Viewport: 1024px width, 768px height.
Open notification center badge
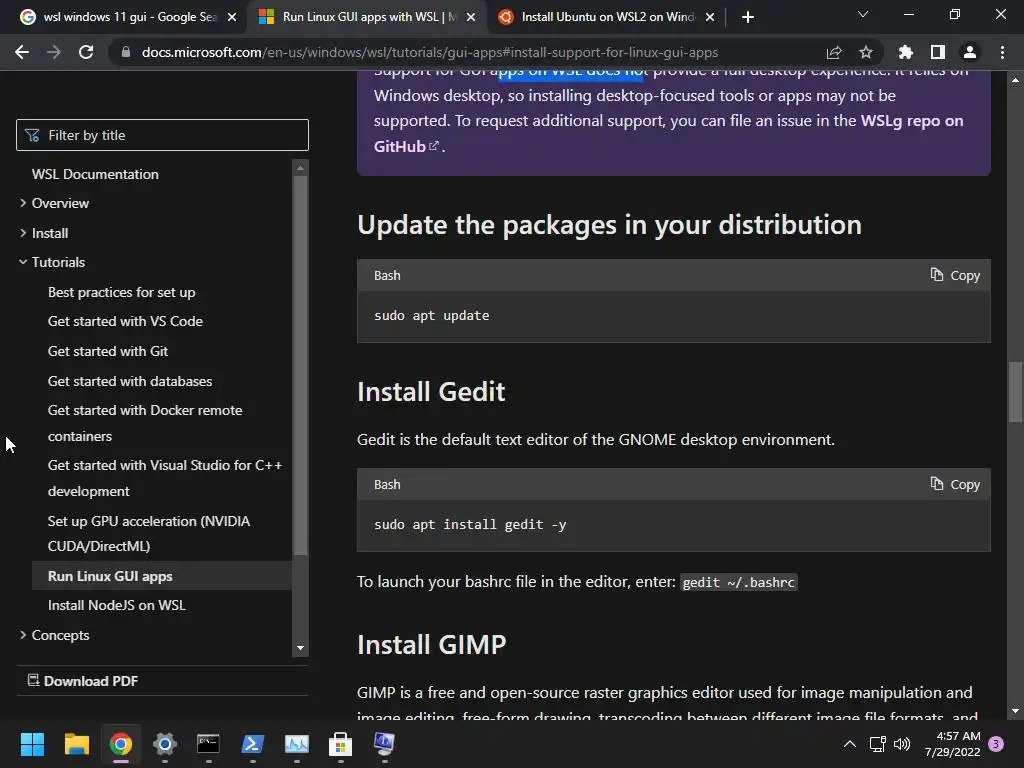(x=996, y=744)
